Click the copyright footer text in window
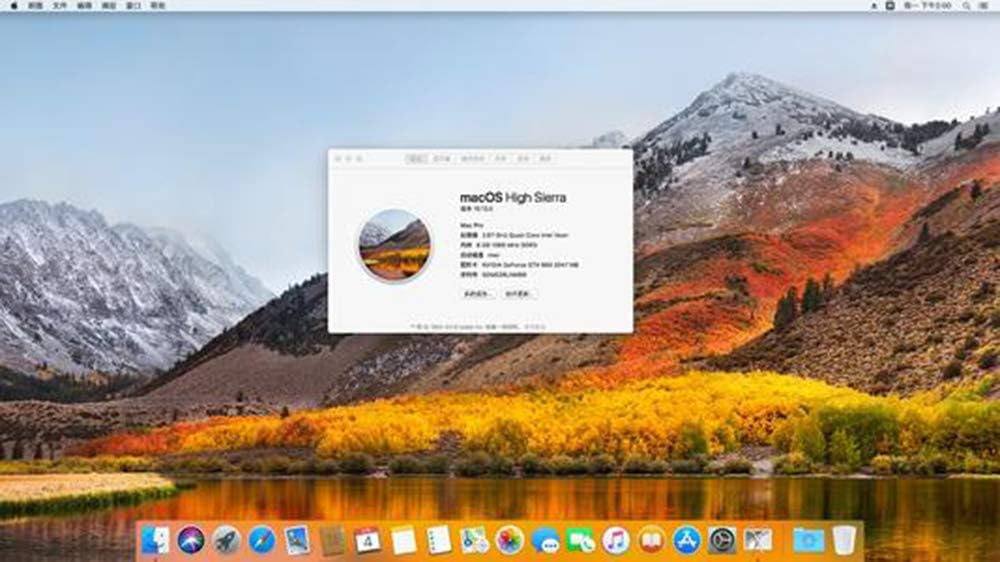The image size is (1000, 562). pyautogui.click(x=478, y=327)
